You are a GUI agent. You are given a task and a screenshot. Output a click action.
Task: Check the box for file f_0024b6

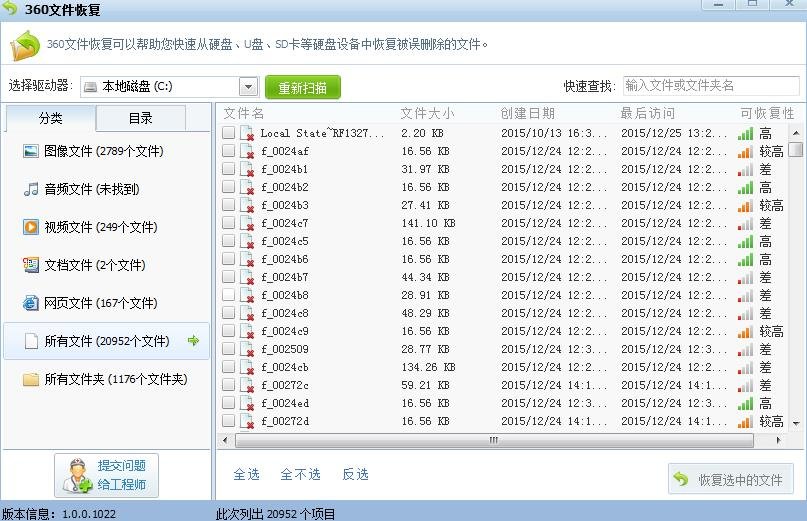pyautogui.click(x=229, y=259)
